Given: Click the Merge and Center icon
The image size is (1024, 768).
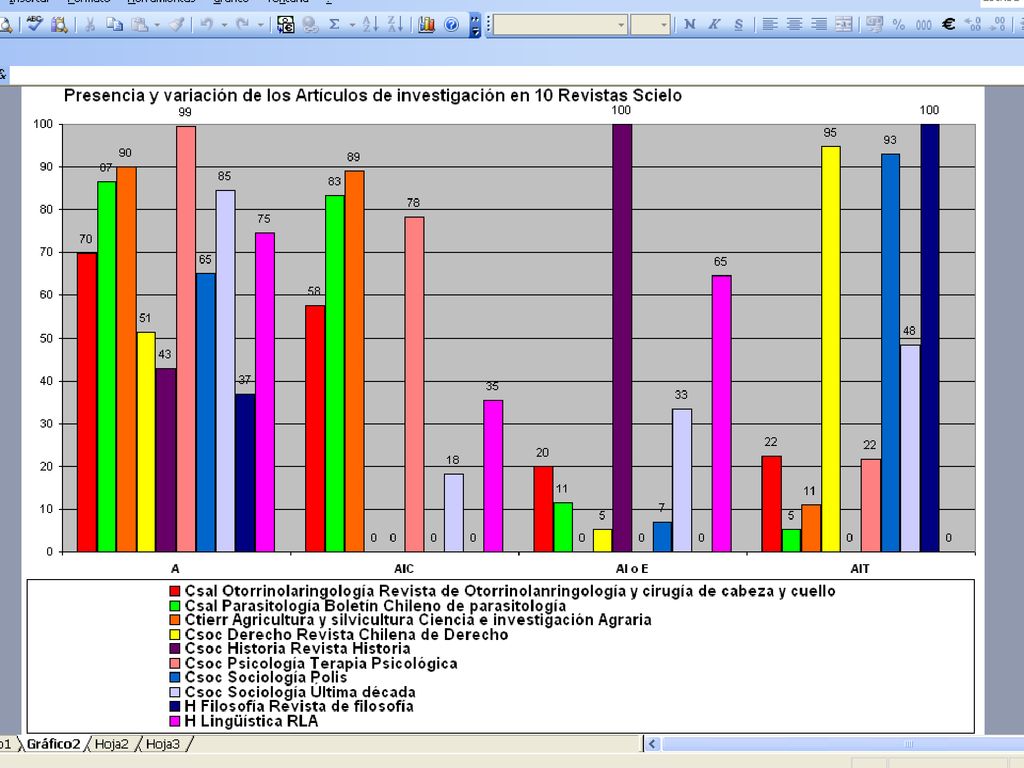Looking at the screenshot, I should [843, 25].
